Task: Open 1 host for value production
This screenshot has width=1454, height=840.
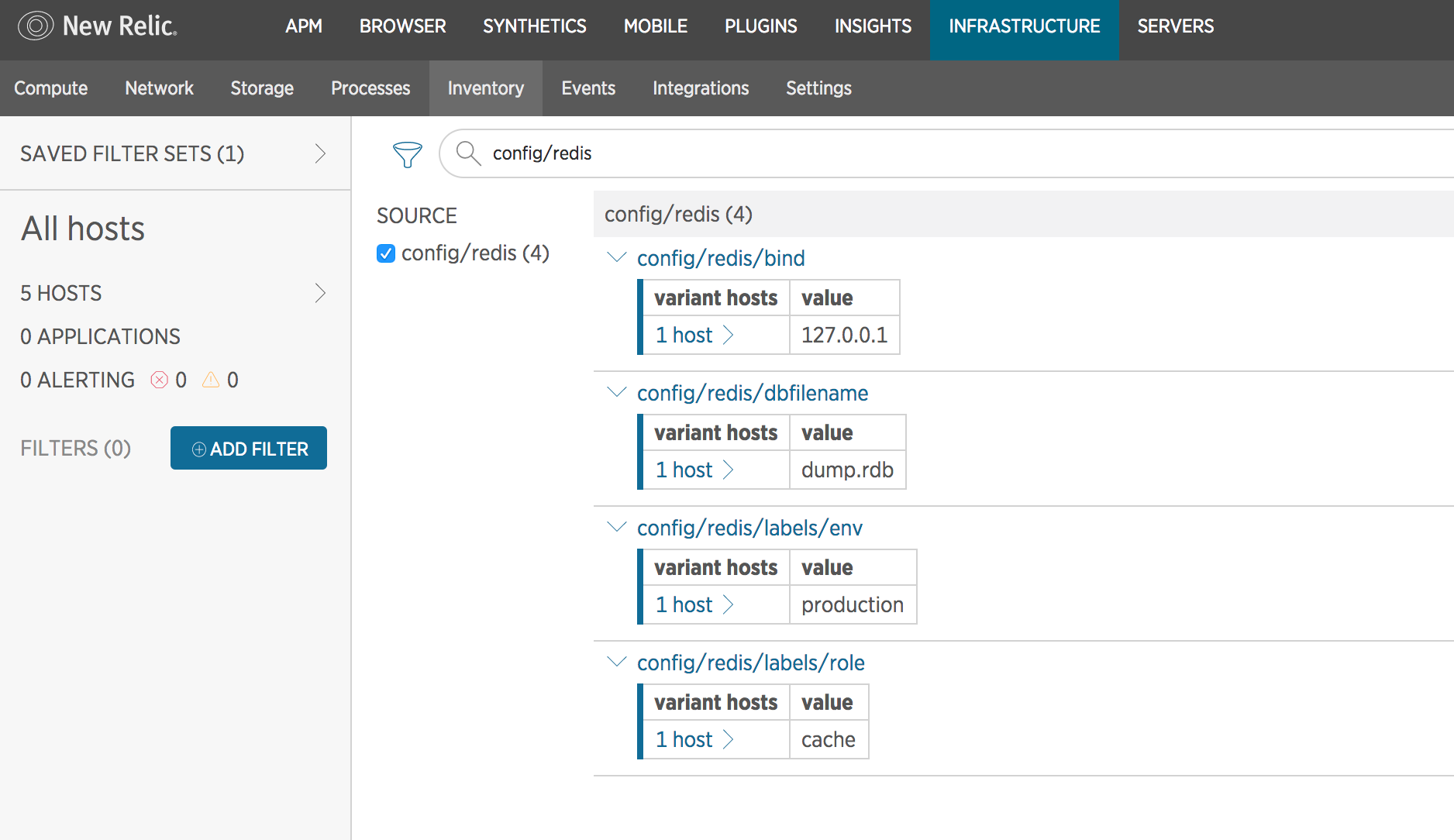Action: [694, 604]
